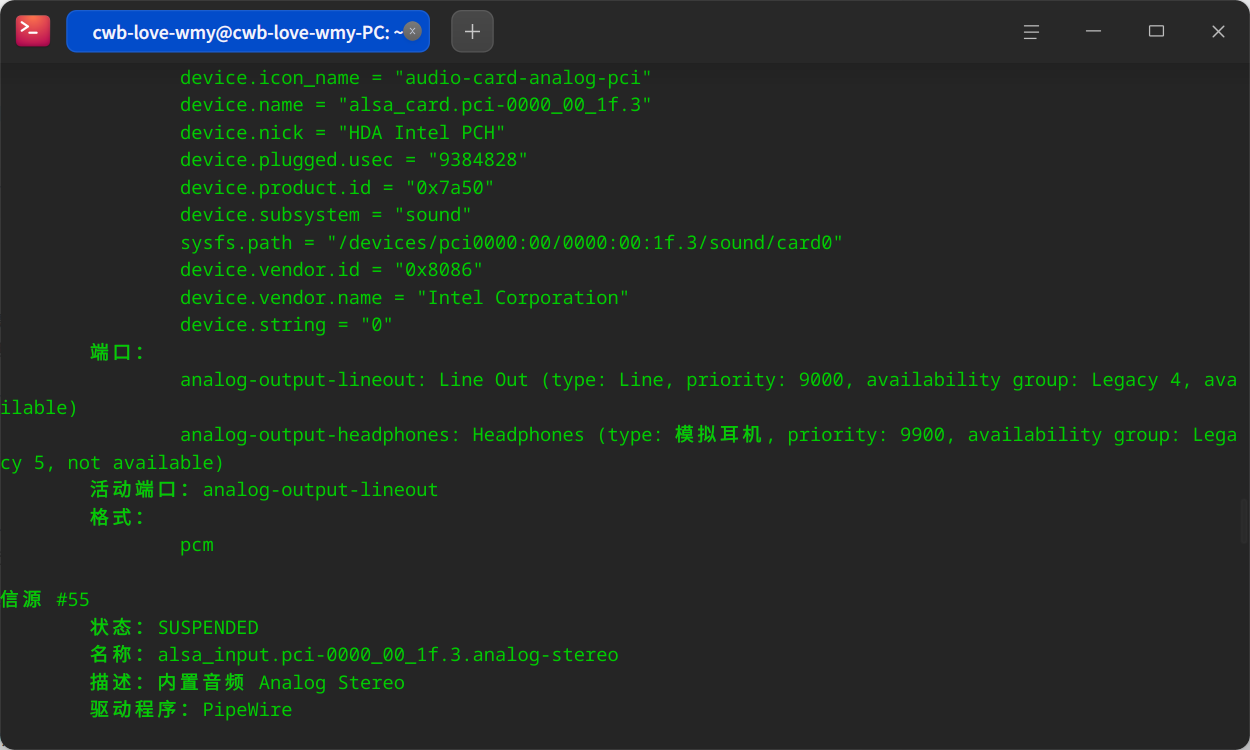
Task: Close the terminal window
Action: (x=1218, y=31)
